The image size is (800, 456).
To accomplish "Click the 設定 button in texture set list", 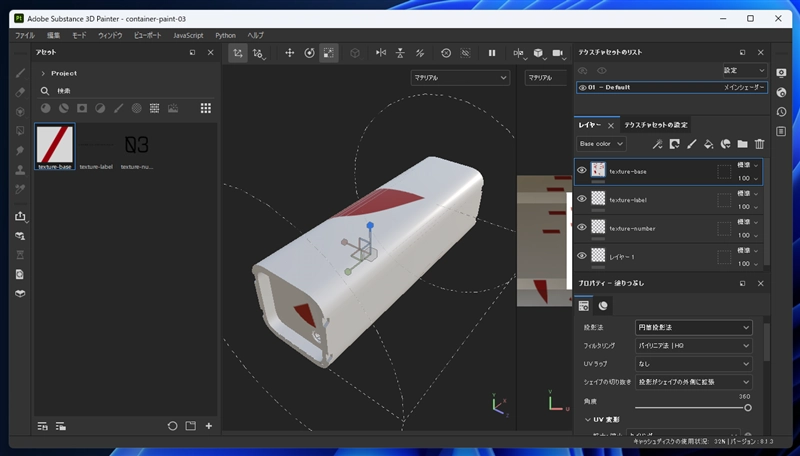I will 744,70.
